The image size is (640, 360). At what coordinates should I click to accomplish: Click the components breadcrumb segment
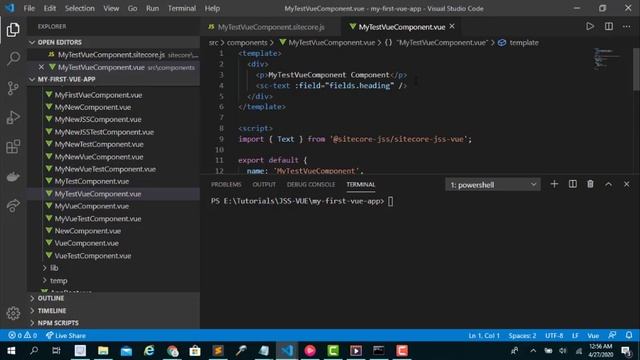point(247,42)
